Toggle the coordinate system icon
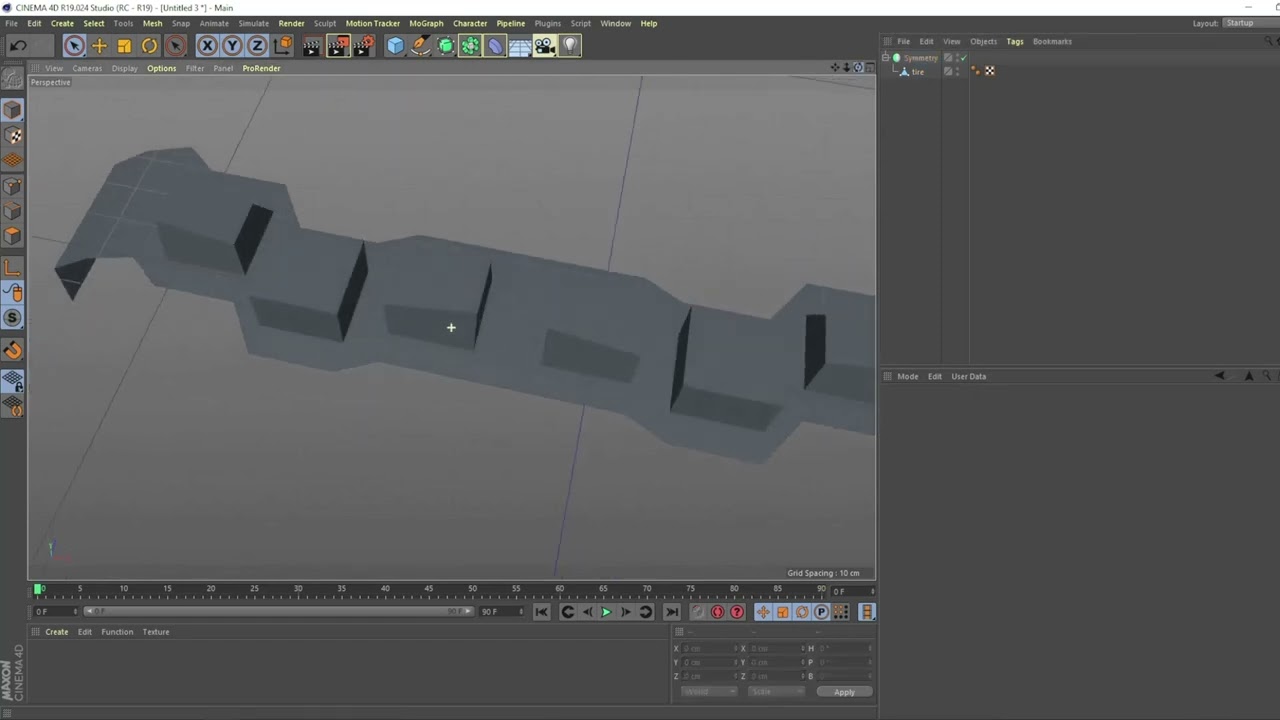 (x=283, y=46)
